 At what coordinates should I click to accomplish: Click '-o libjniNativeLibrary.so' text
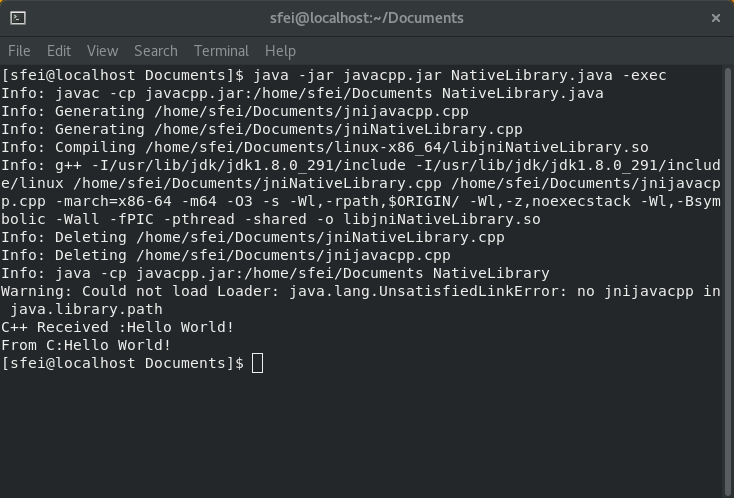[x=428, y=220]
